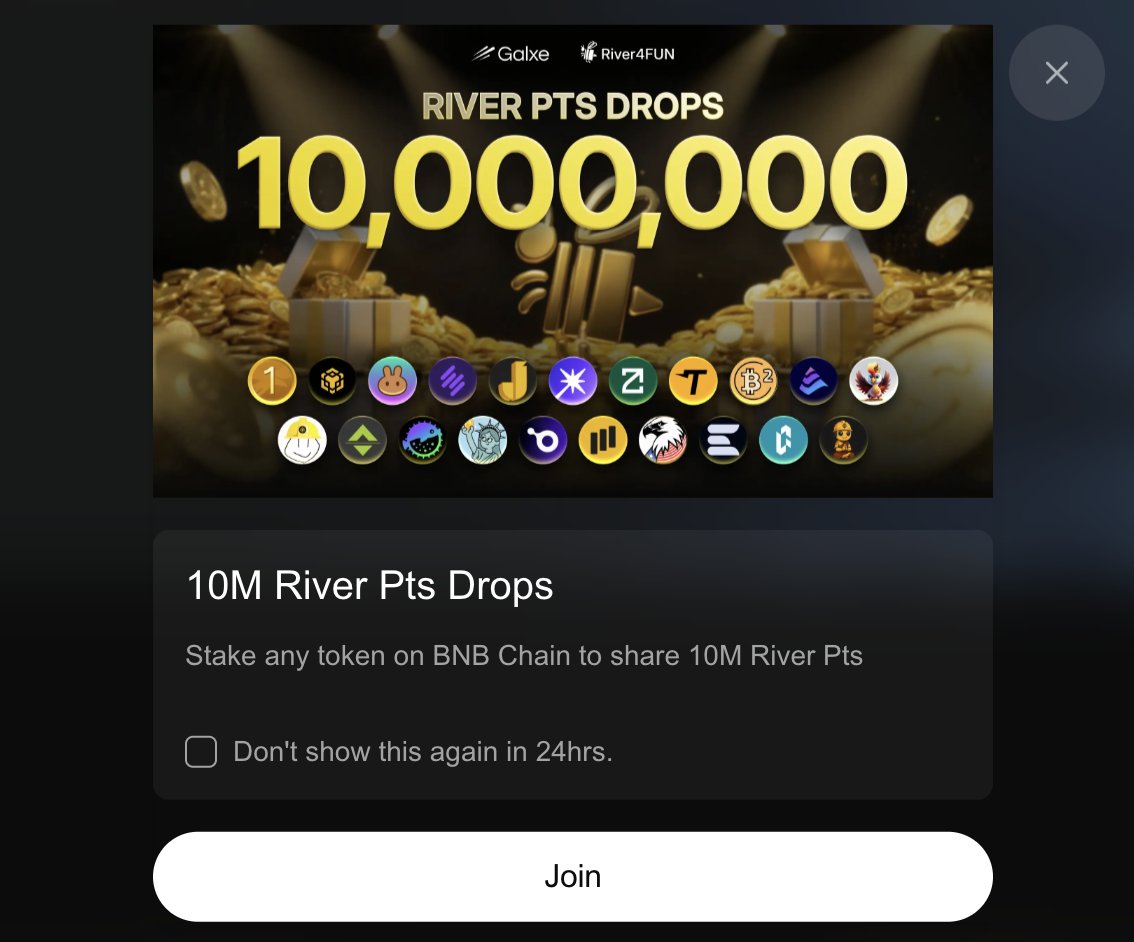This screenshot has height=942, width=1134.
Task: Click the PancakeSwap bunny token icon
Action: pyautogui.click(x=393, y=380)
